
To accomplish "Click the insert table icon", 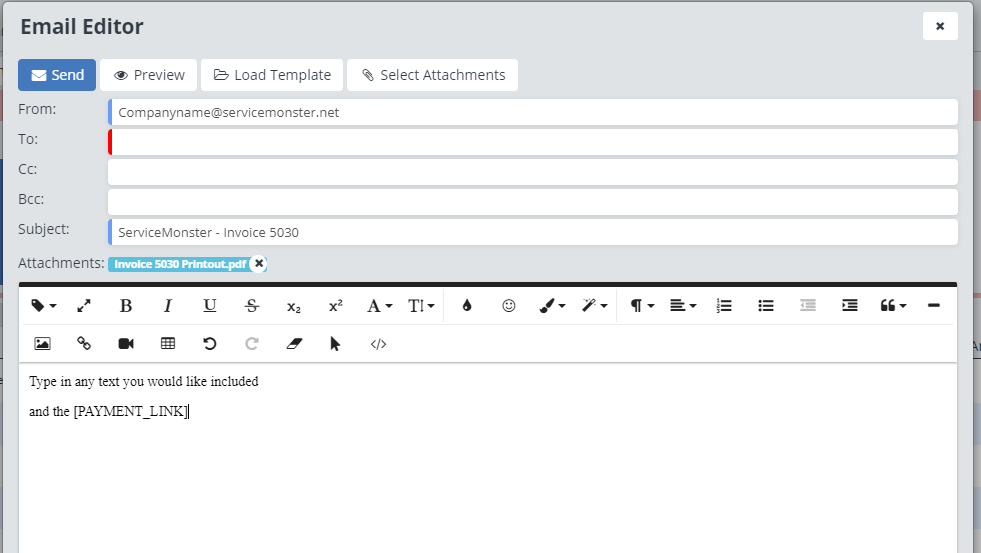I will (168, 343).
